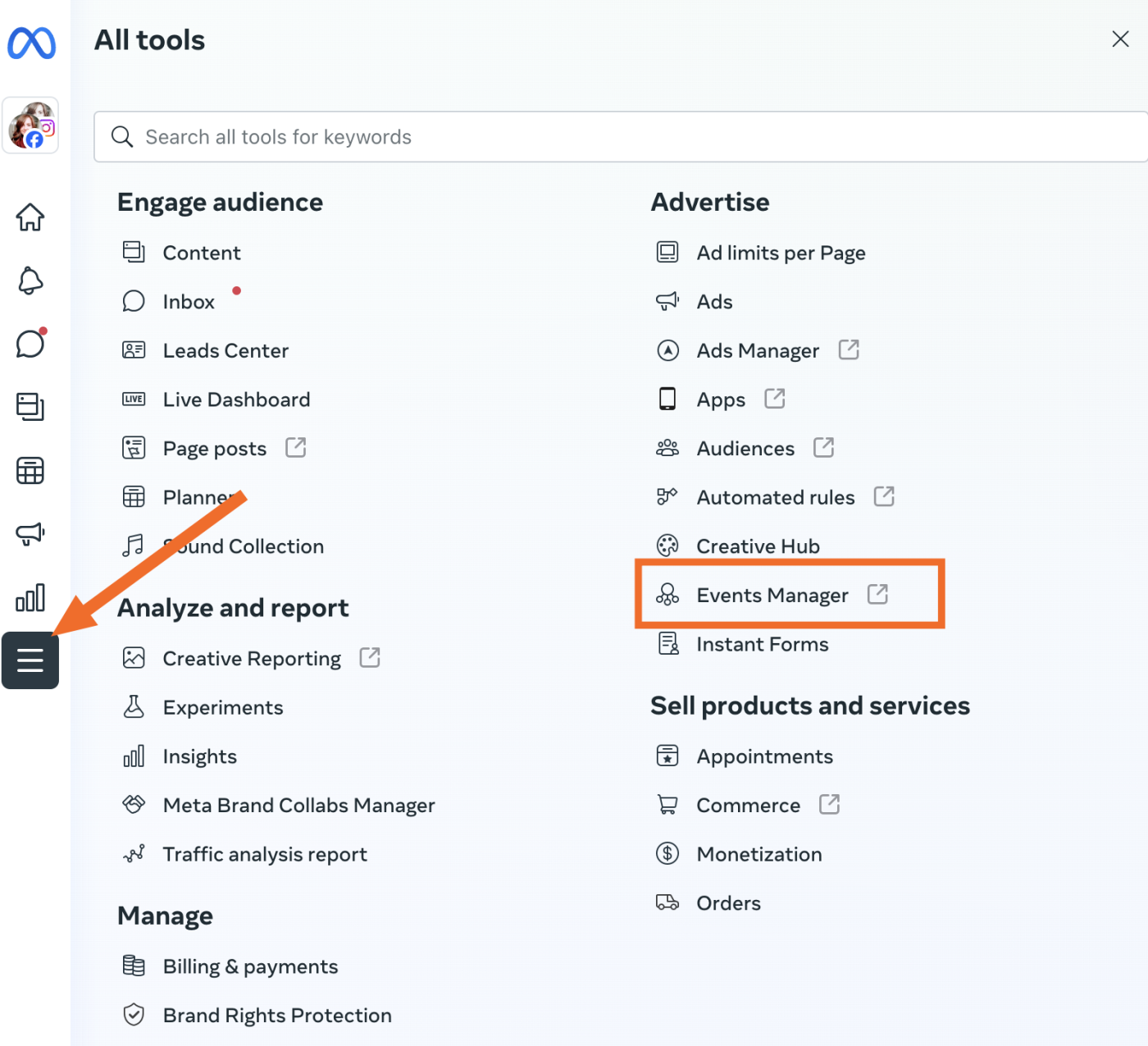Open Inbox under Engage audience
Viewport: 1148px width, 1046px height.
click(x=189, y=302)
